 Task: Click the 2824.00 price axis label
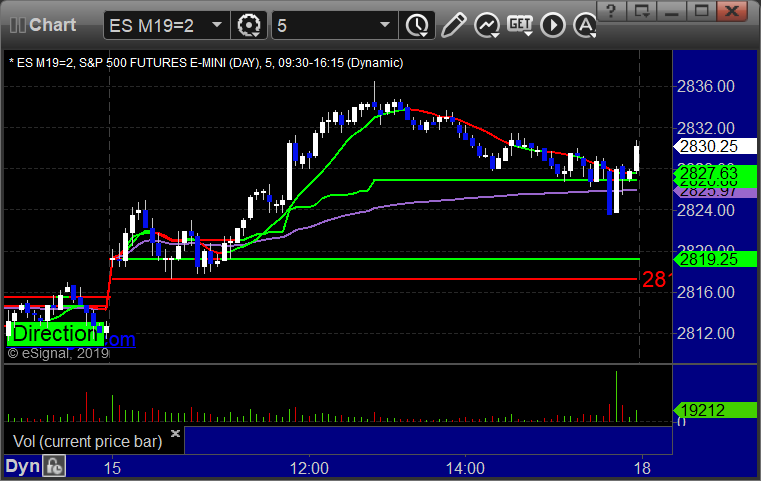pos(706,210)
